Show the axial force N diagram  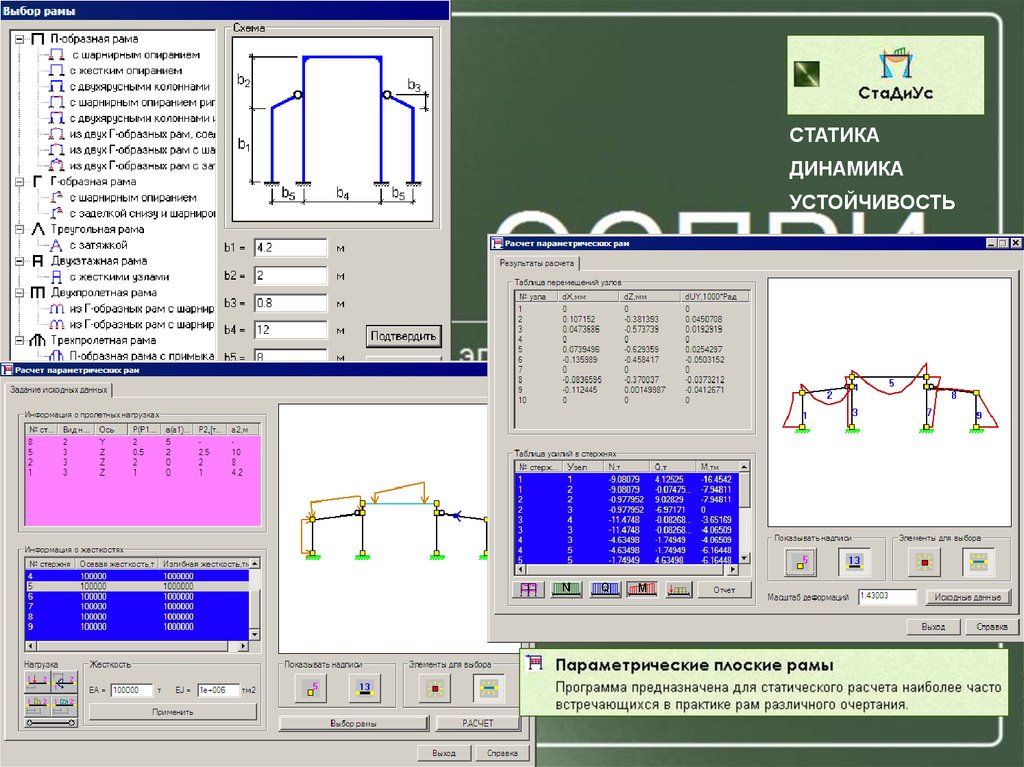[565, 590]
